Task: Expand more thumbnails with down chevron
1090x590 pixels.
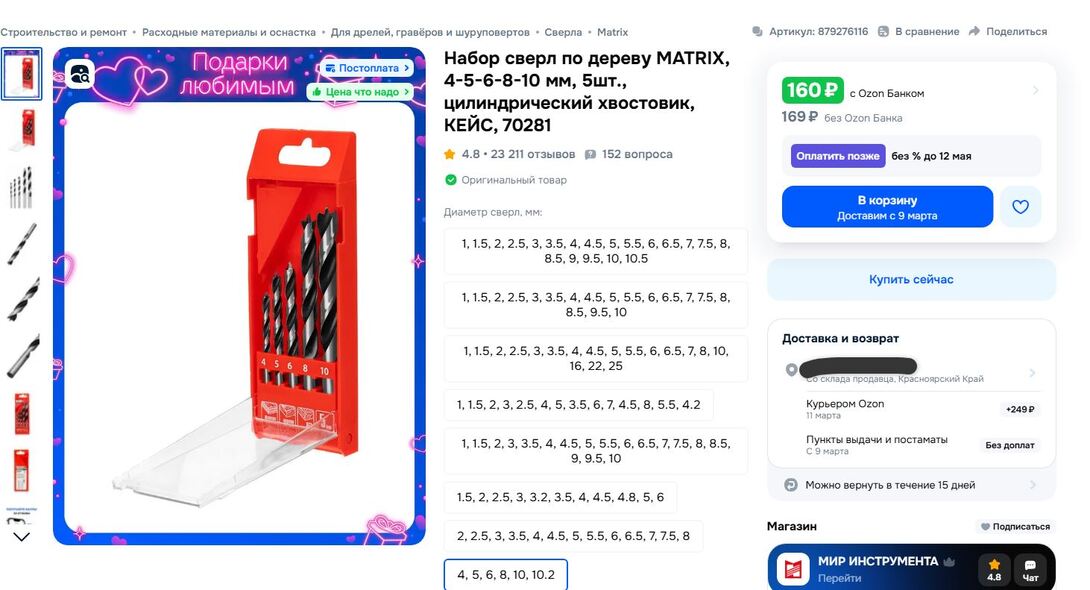Action: tap(22, 536)
